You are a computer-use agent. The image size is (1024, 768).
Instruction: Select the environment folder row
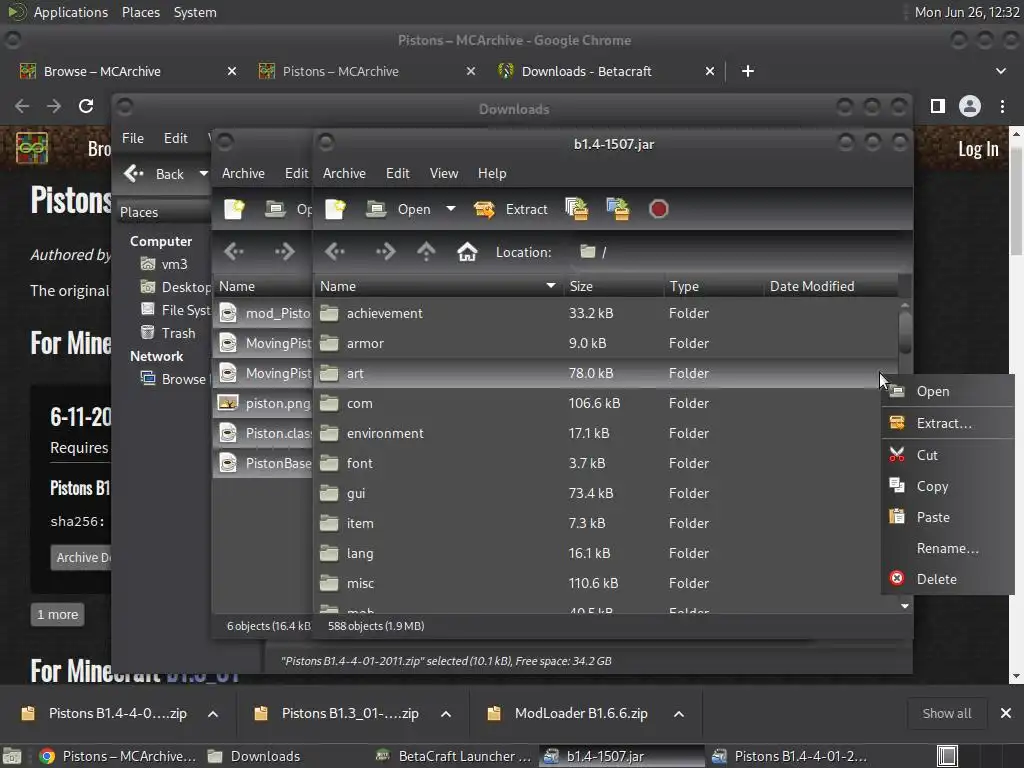click(x=606, y=433)
